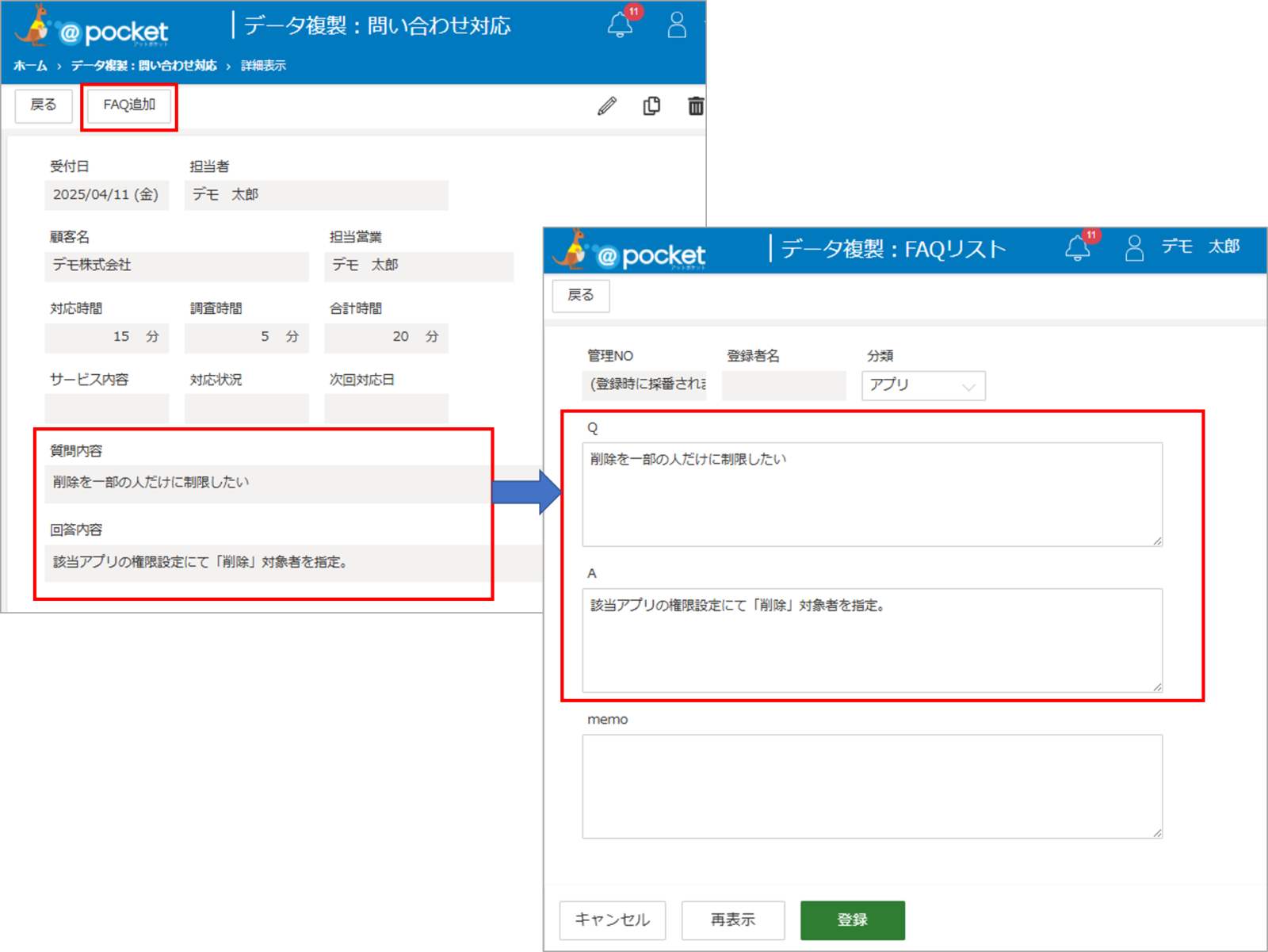Click the キャンセル button
The height and width of the screenshot is (952, 1268).
point(613,920)
